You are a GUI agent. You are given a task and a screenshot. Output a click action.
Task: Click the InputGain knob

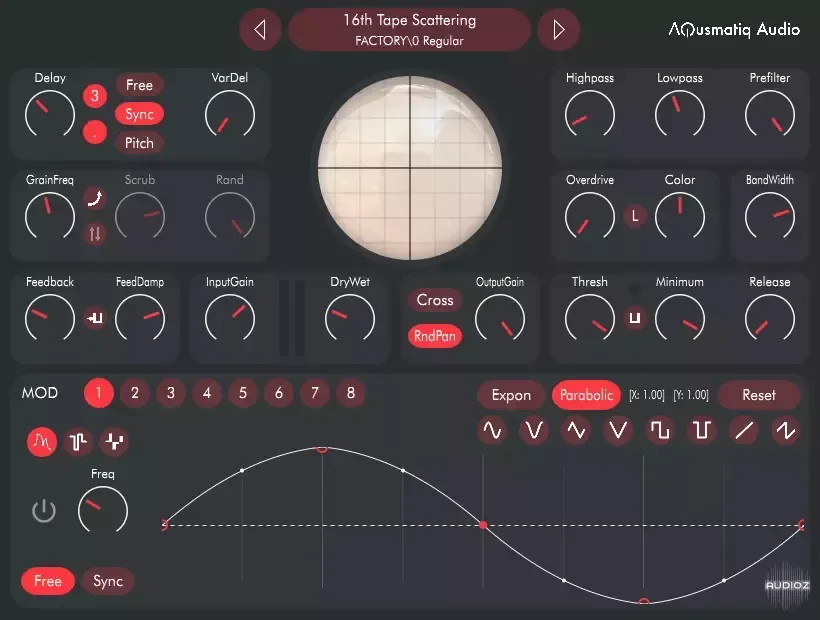tap(230, 318)
